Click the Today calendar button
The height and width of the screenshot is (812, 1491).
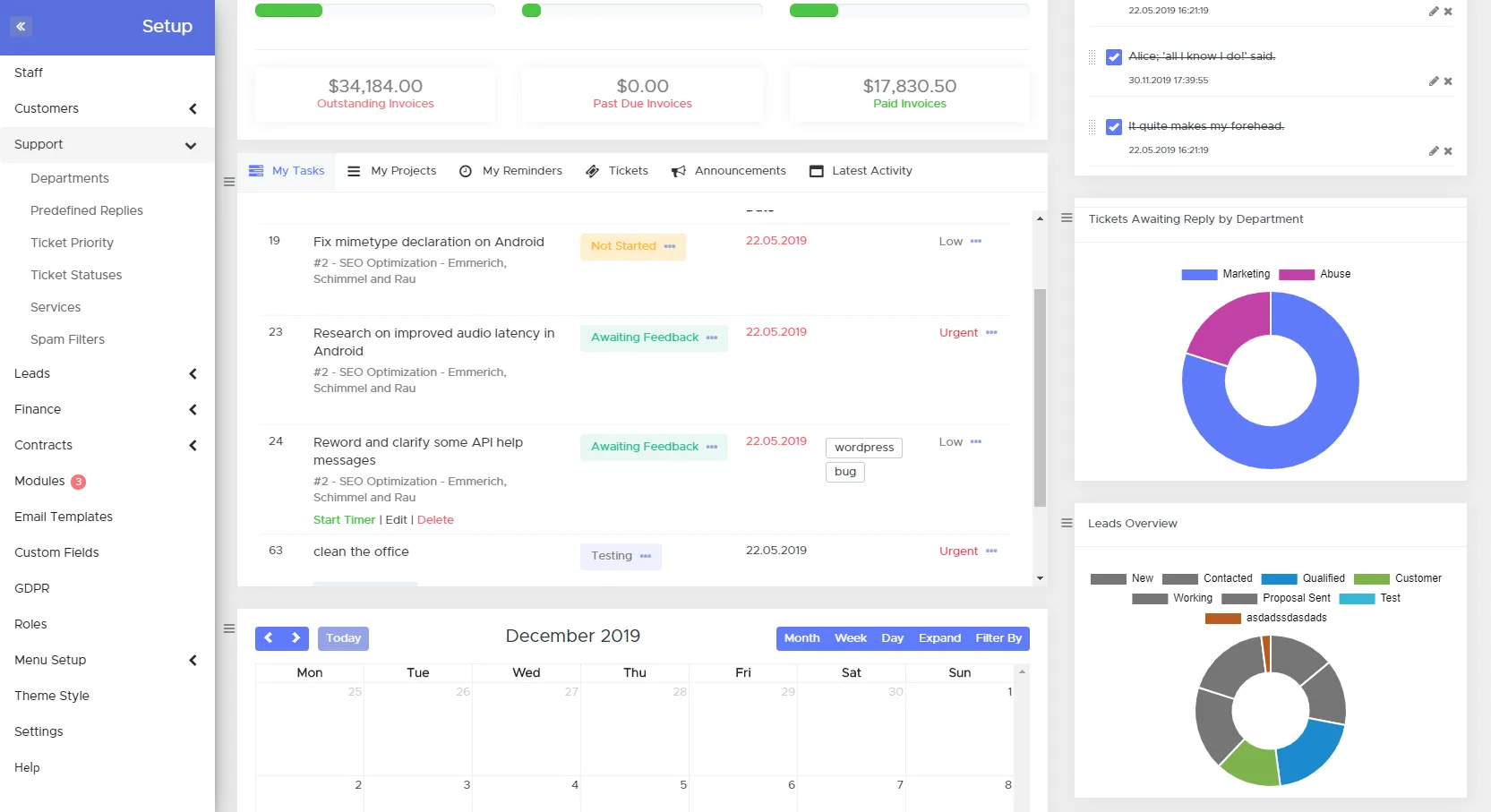coord(343,638)
